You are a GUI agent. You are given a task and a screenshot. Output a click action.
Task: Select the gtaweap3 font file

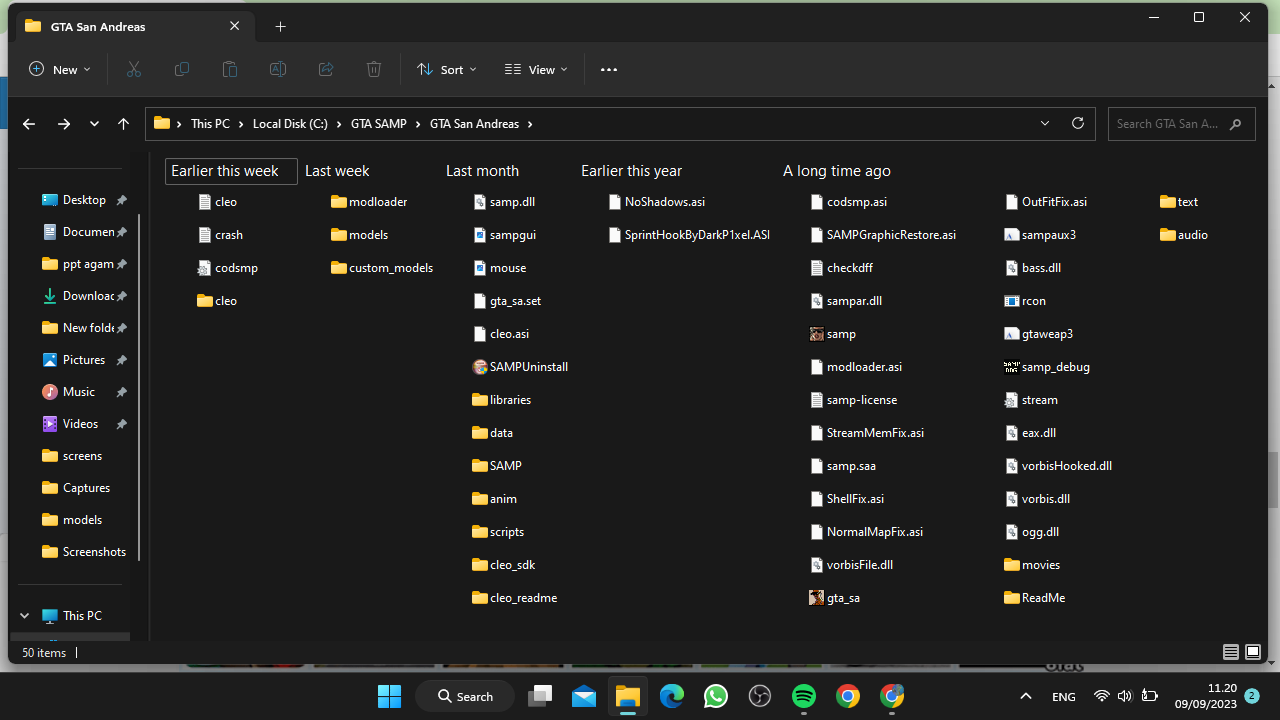[1038, 334]
